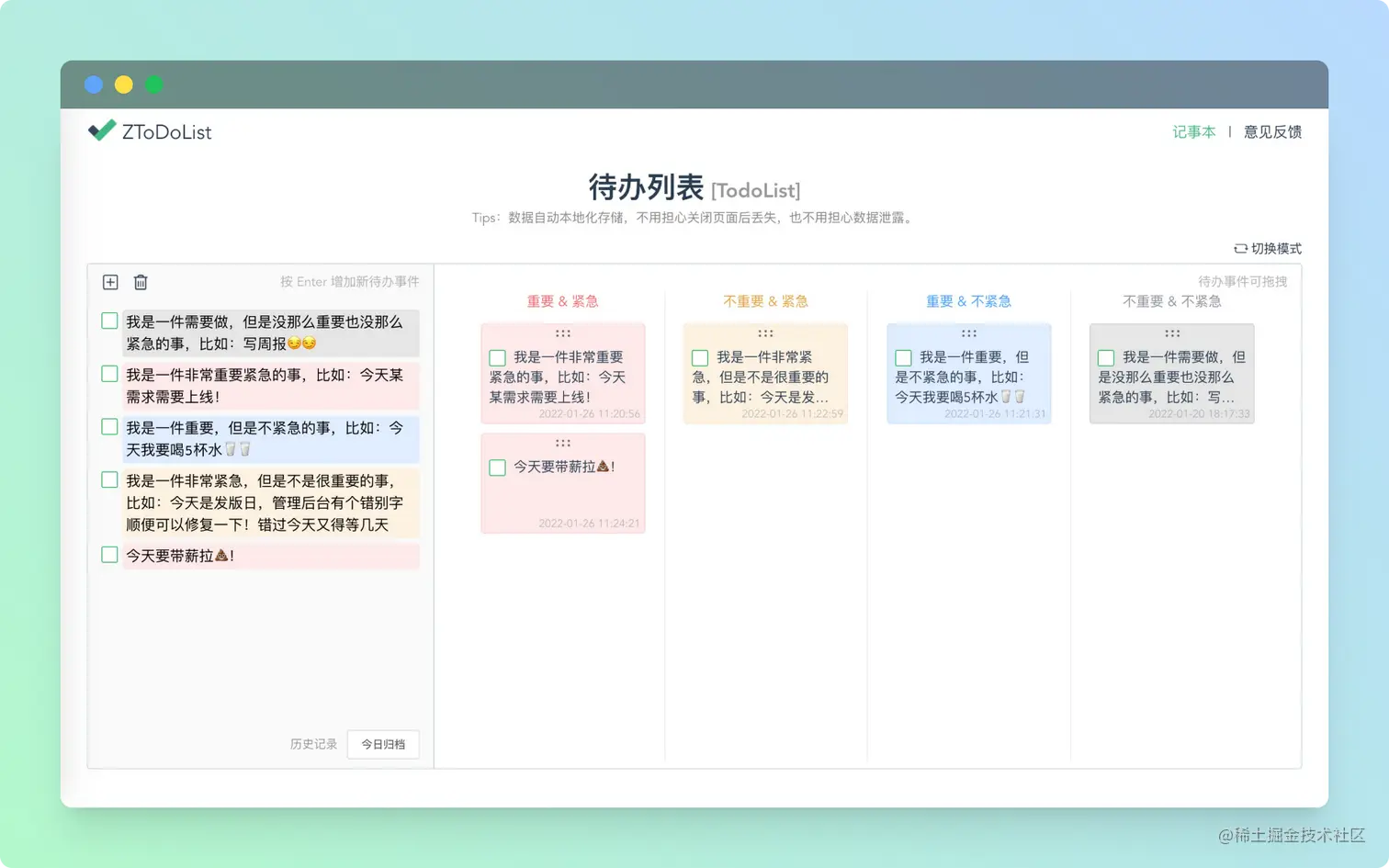Viewport: 1389px width, 868px height.
Task: Open 历史记录 history records
Action: [x=313, y=744]
